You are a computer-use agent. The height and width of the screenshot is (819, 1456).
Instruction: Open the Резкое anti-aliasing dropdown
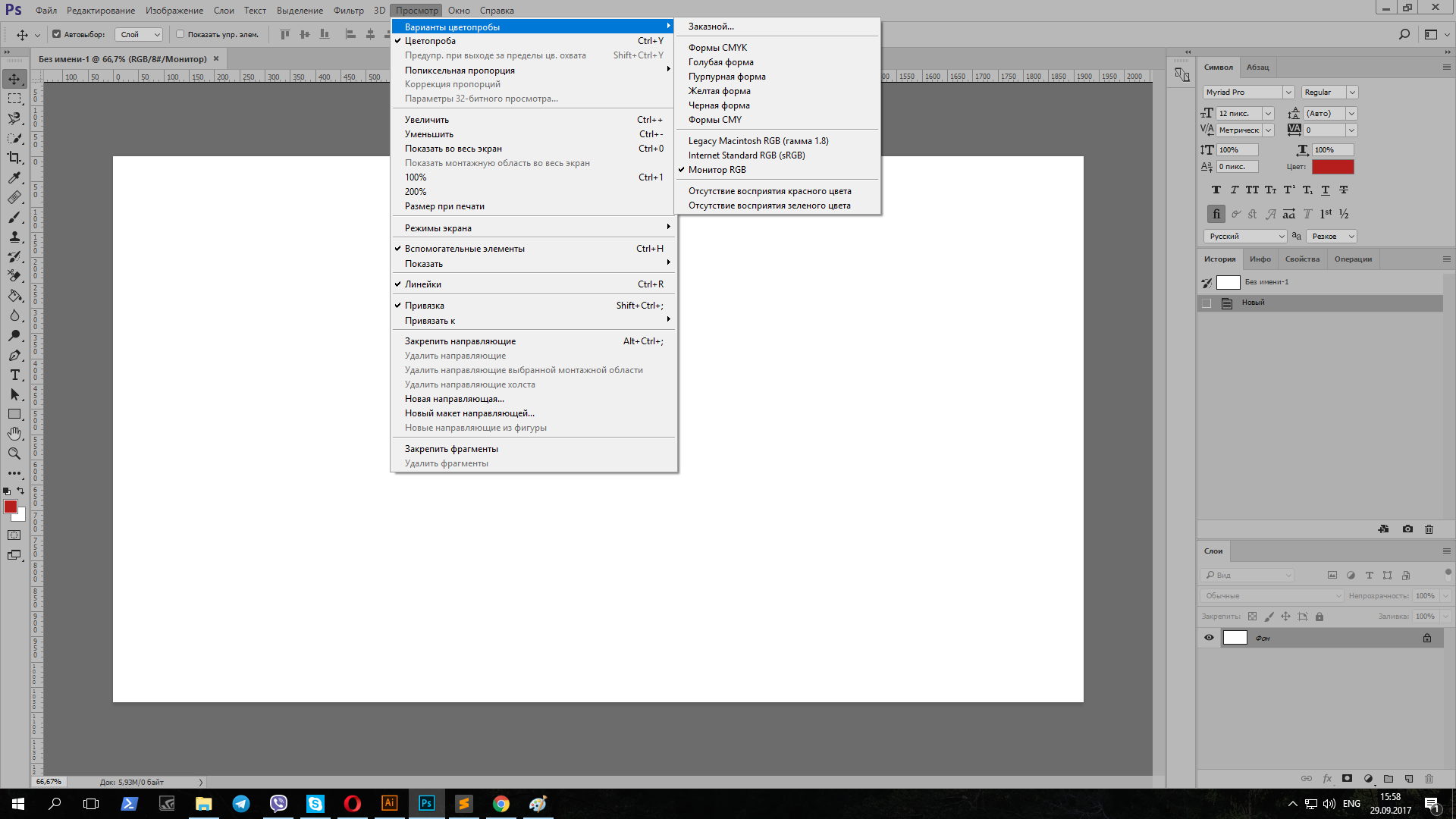click(x=1331, y=236)
